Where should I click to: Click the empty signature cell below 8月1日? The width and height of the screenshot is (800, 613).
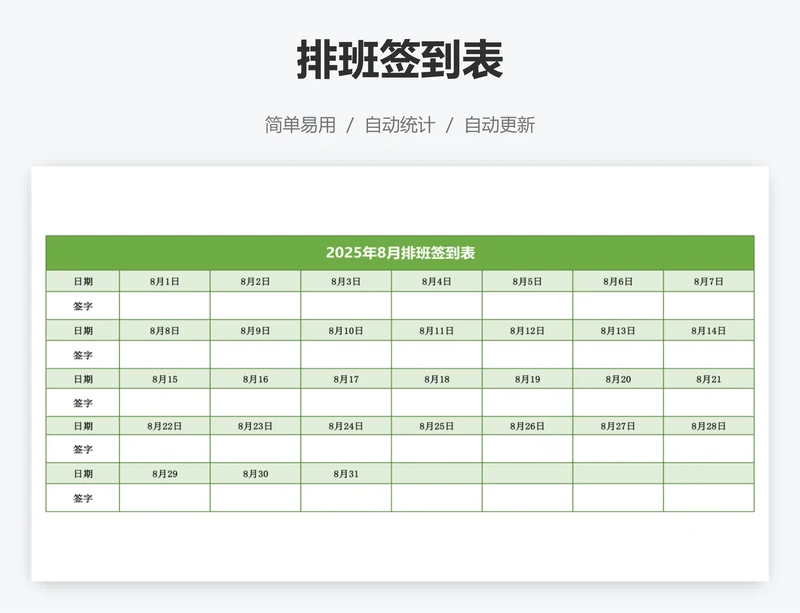(165, 306)
